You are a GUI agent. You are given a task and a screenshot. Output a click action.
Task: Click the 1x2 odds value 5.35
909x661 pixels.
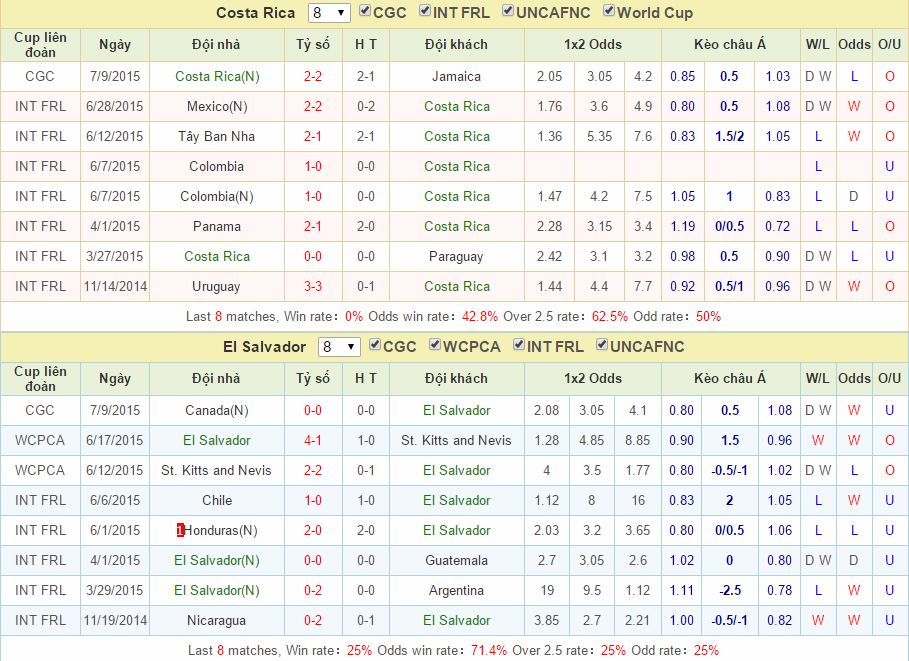pyautogui.click(x=599, y=136)
